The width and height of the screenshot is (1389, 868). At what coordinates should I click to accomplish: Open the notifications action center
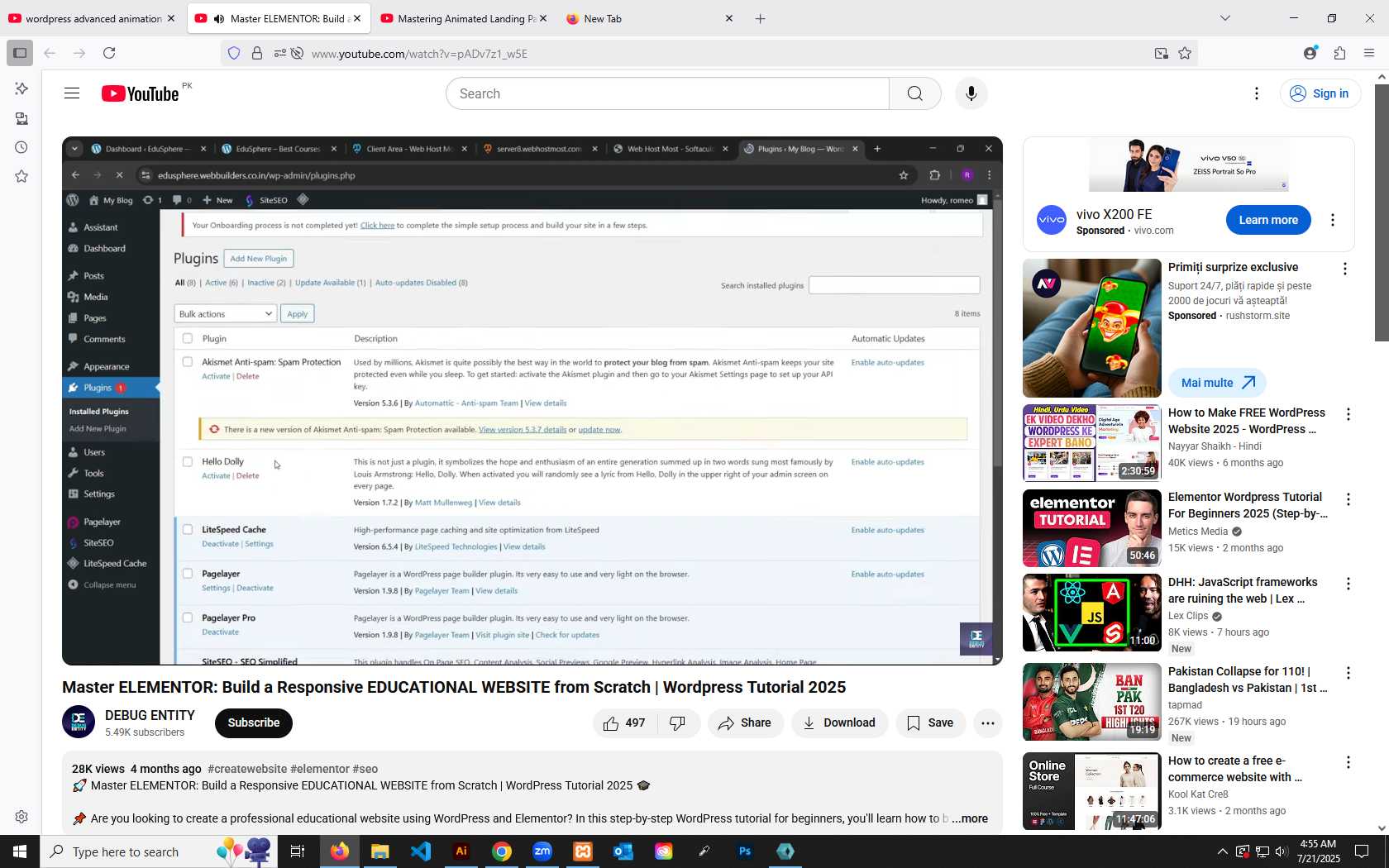coord(1361,851)
